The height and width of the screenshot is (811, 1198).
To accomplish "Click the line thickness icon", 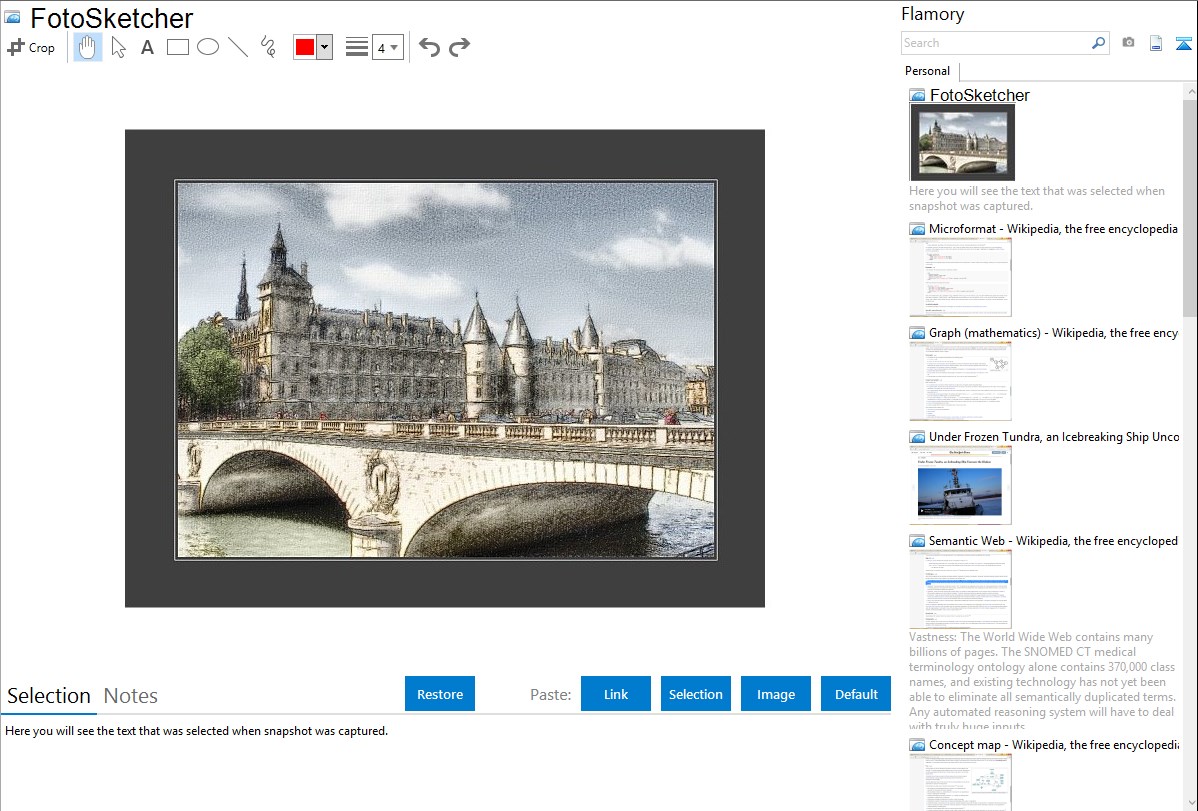I will click(x=357, y=47).
